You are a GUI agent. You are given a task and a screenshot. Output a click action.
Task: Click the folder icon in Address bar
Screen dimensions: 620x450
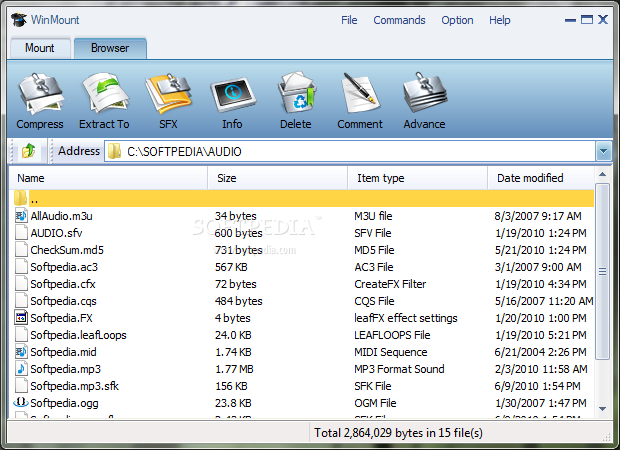point(114,151)
